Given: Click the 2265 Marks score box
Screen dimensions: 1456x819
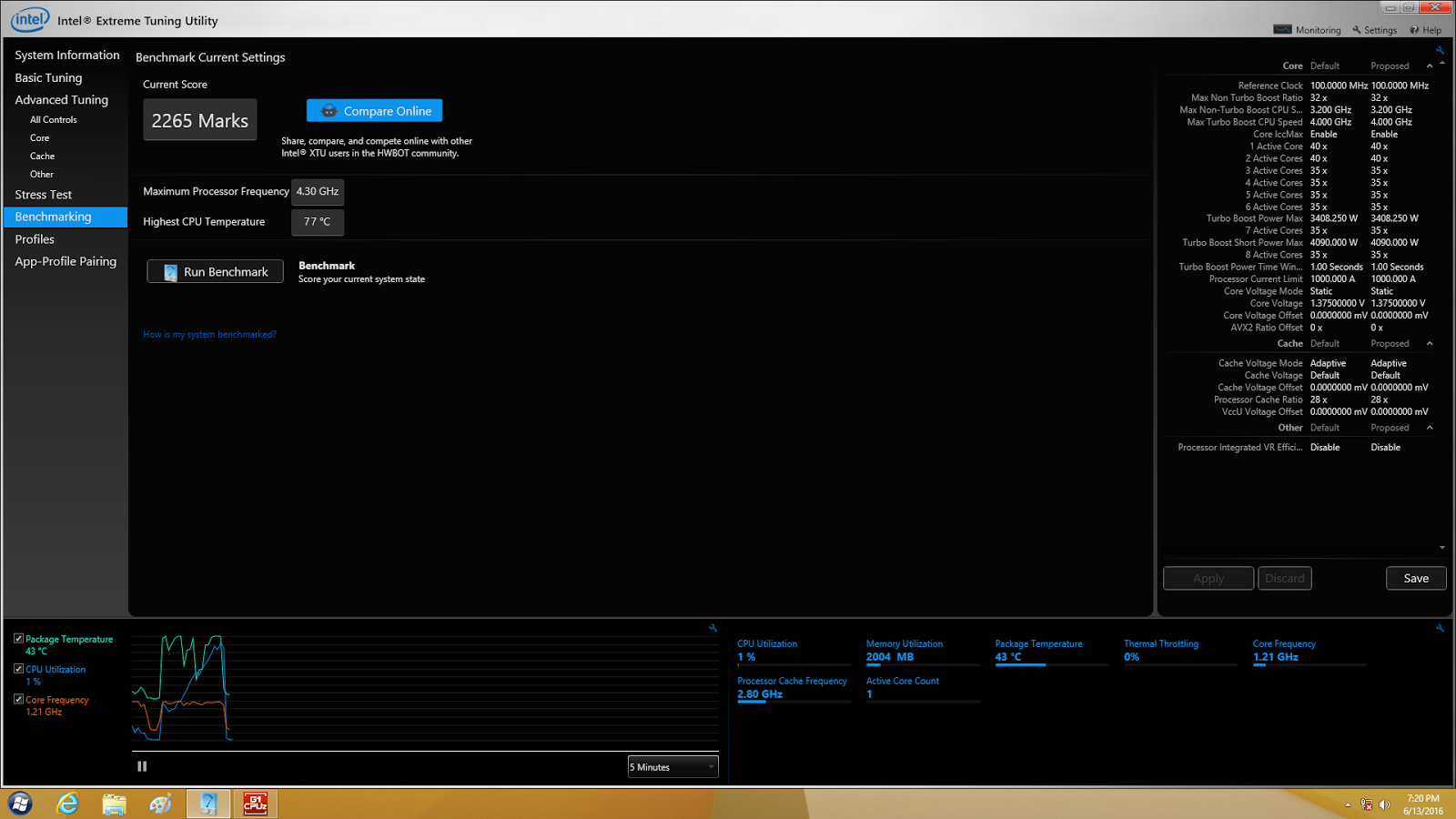Looking at the screenshot, I should pyautogui.click(x=200, y=120).
